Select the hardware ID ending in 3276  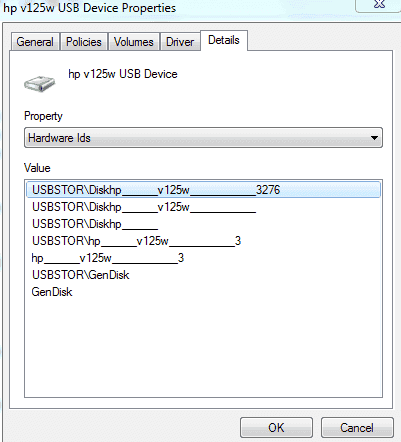point(203,190)
